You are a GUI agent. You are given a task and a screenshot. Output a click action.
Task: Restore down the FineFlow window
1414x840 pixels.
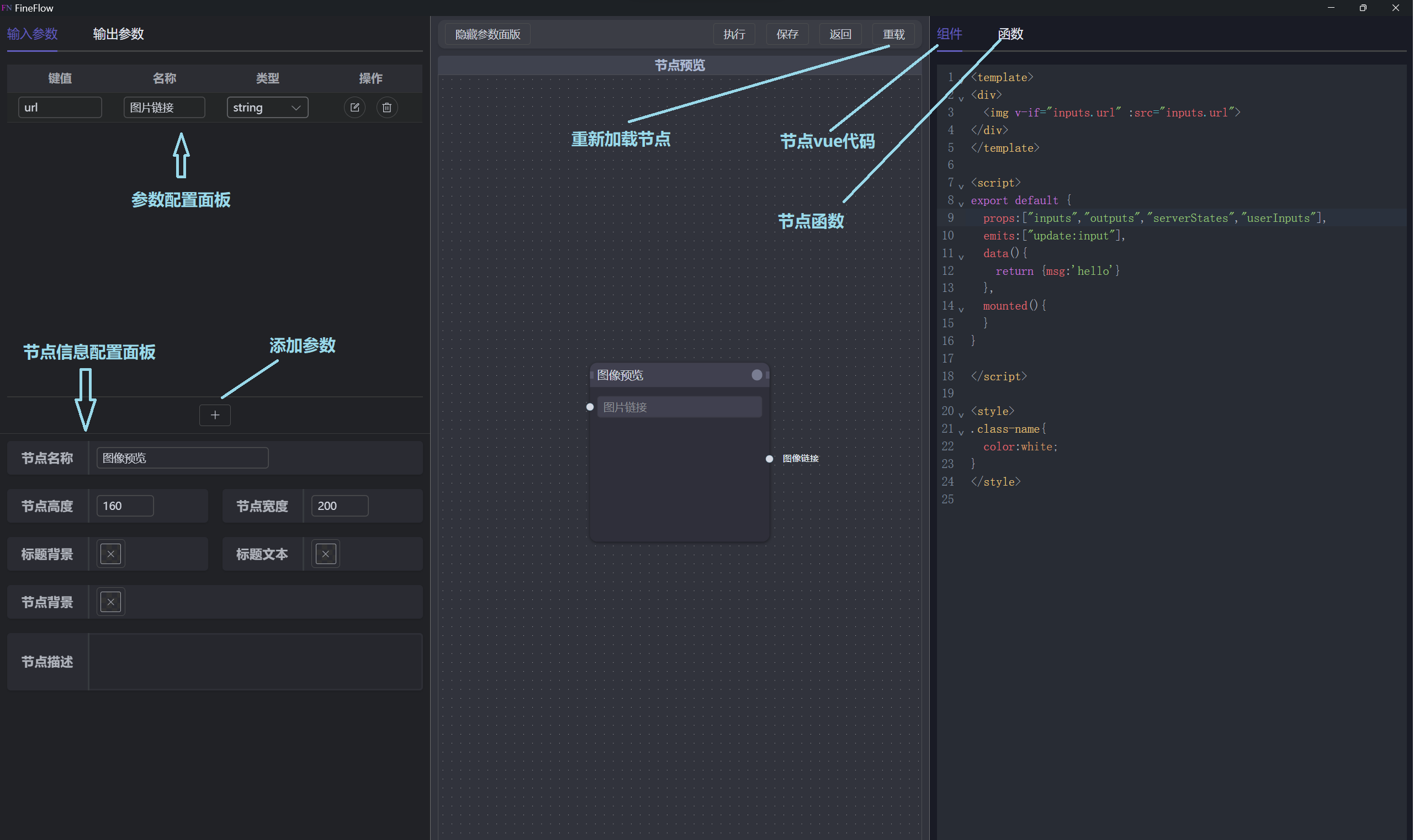tap(1363, 8)
